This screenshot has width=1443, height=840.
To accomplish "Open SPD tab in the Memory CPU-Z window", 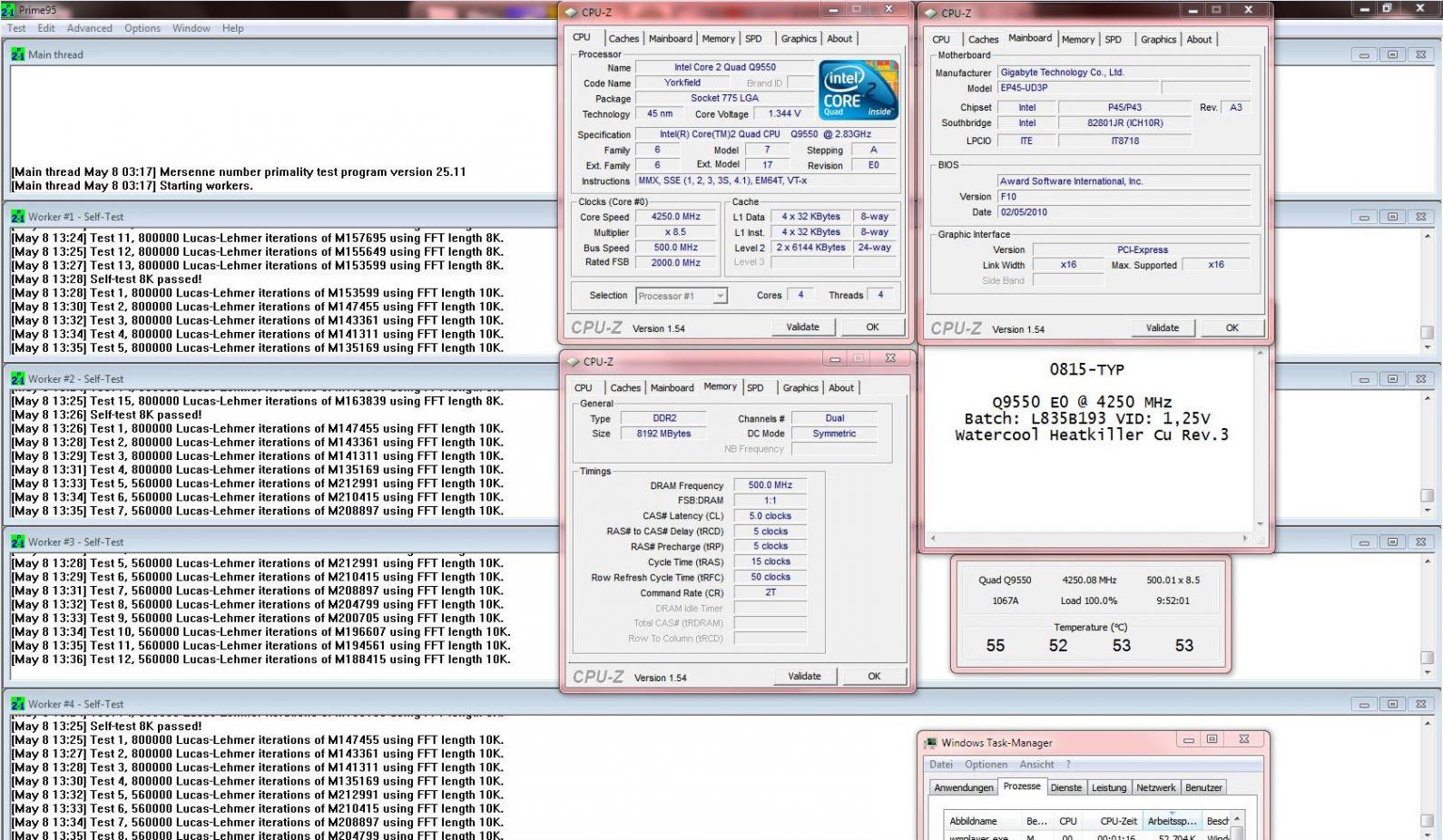I will (x=755, y=387).
